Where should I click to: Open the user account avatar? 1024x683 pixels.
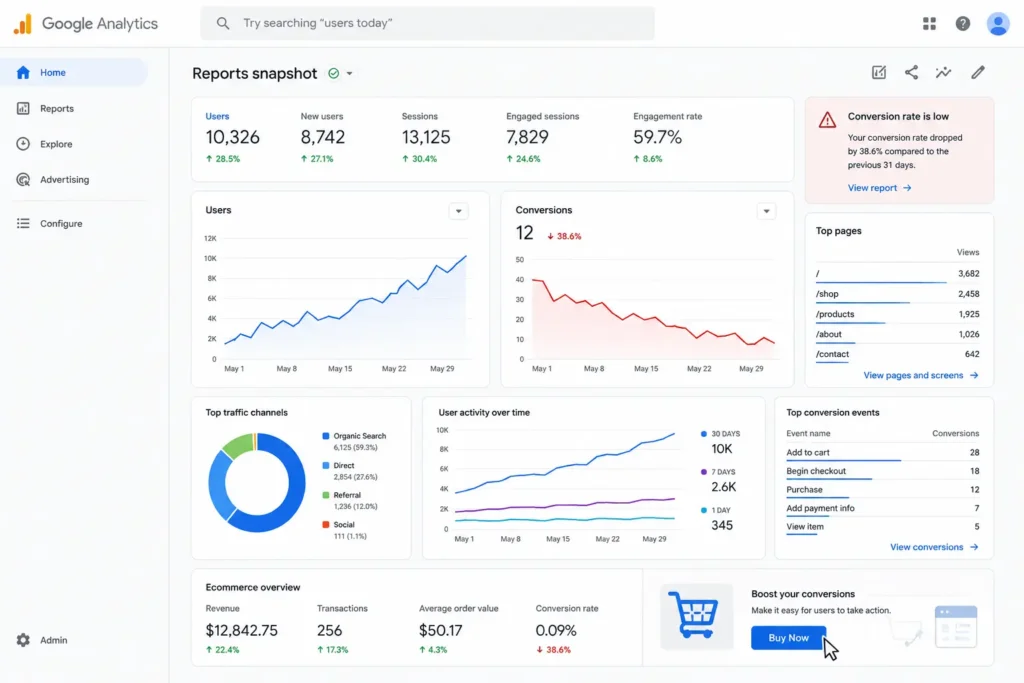[997, 24]
